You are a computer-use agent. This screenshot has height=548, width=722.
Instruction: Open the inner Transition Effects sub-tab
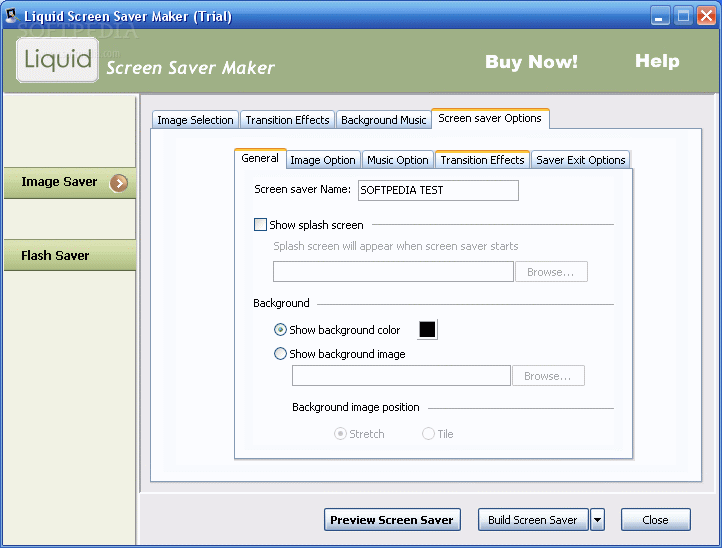[483, 160]
